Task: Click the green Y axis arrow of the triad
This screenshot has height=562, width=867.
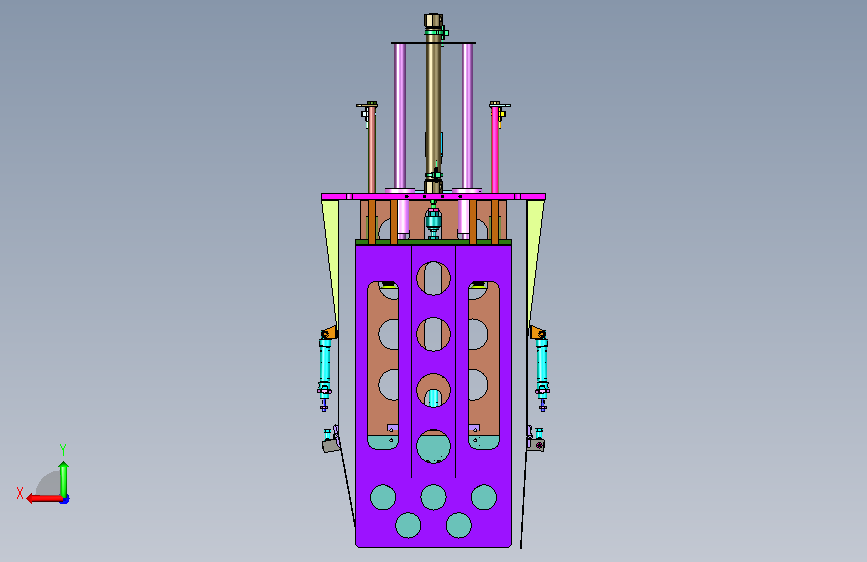Action: 64,480
